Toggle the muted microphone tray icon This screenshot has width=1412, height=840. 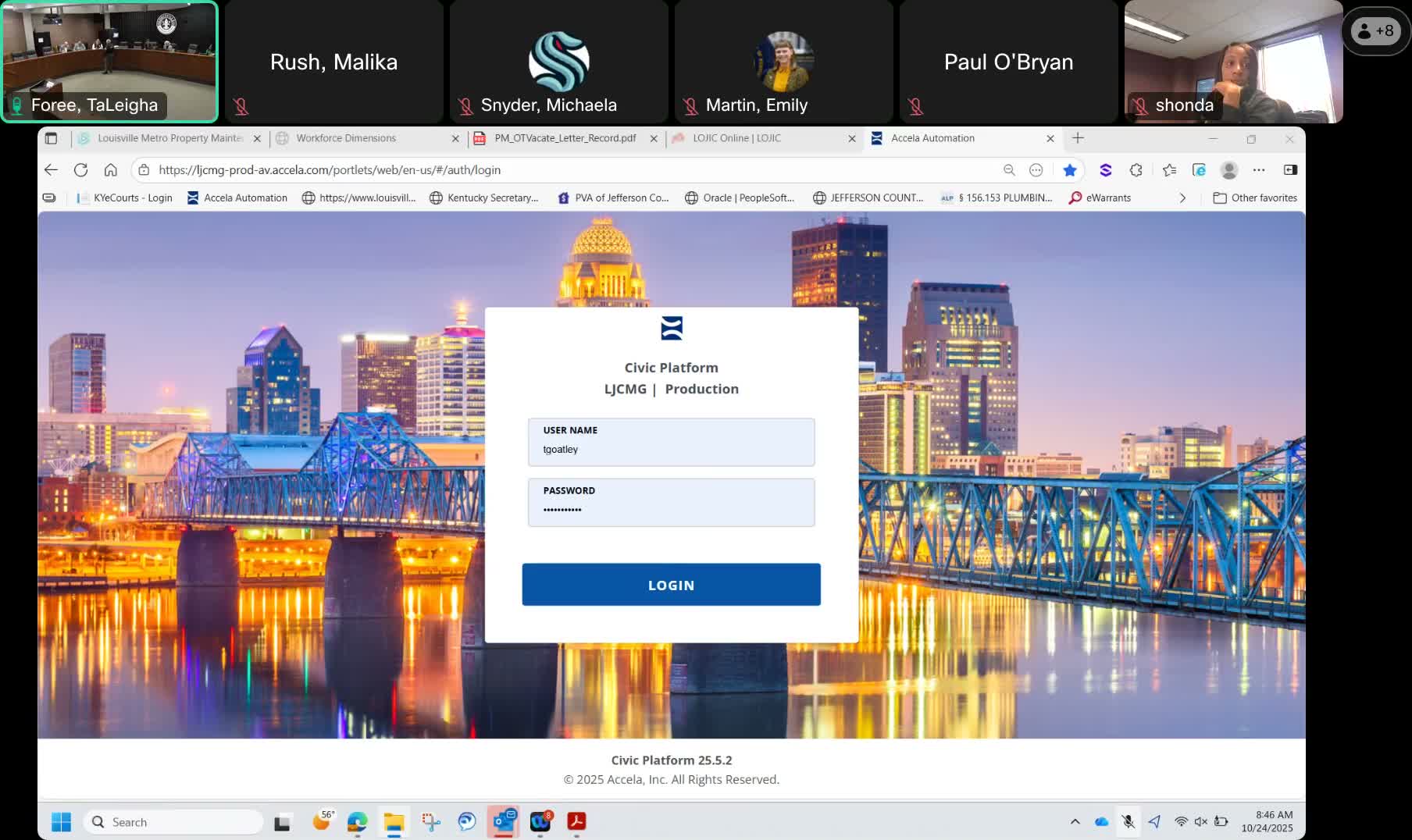[x=1128, y=821]
